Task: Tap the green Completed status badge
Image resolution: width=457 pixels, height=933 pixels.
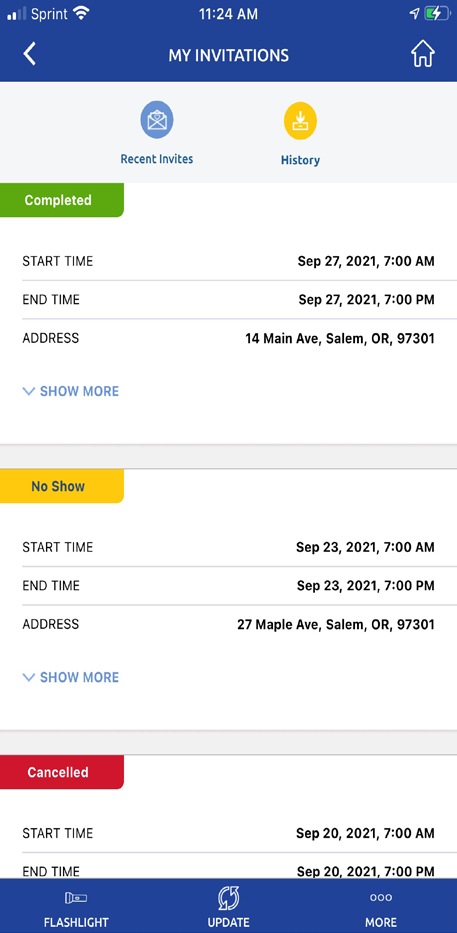Action: (61, 200)
